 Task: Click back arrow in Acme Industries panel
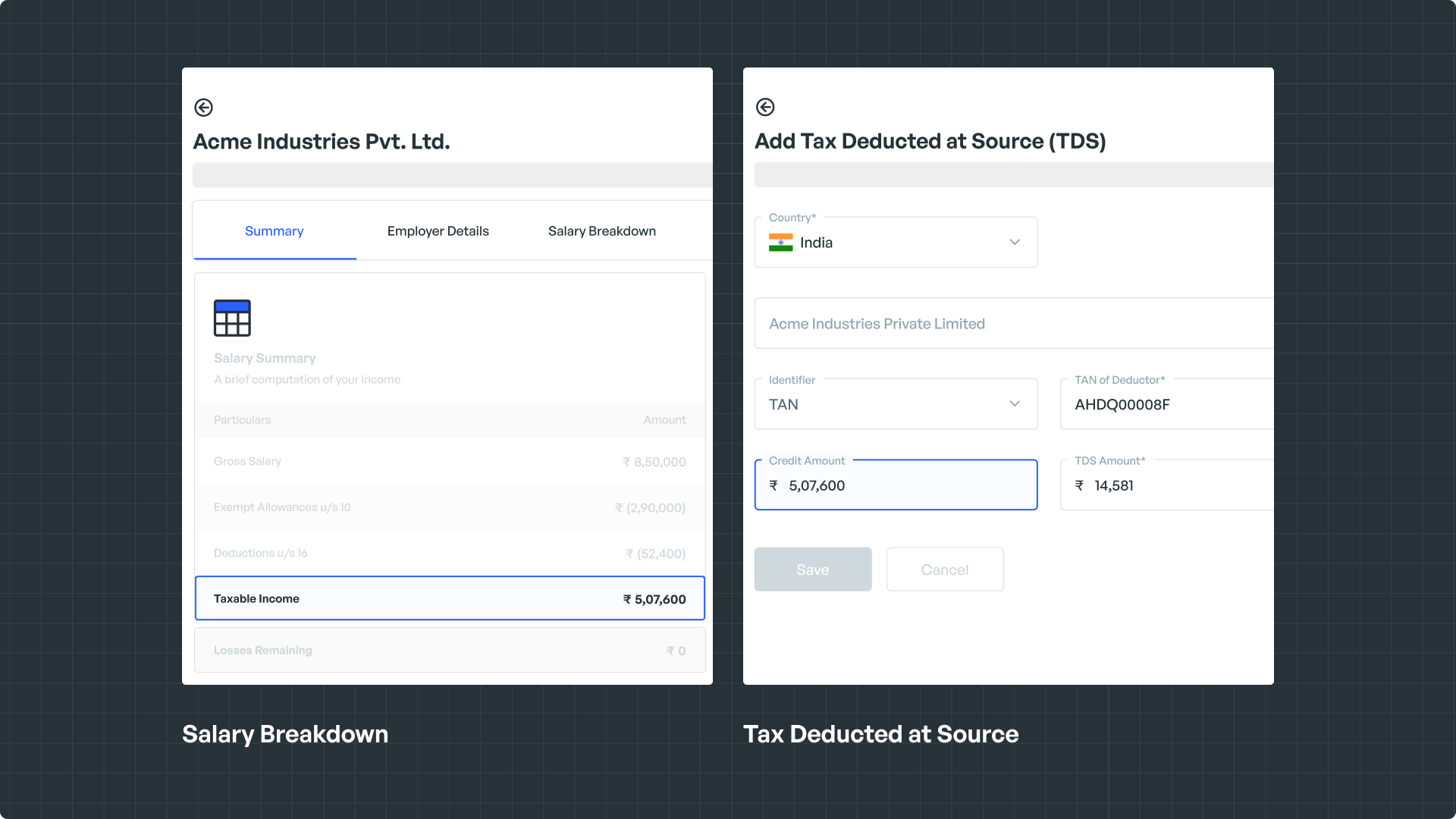tap(203, 108)
